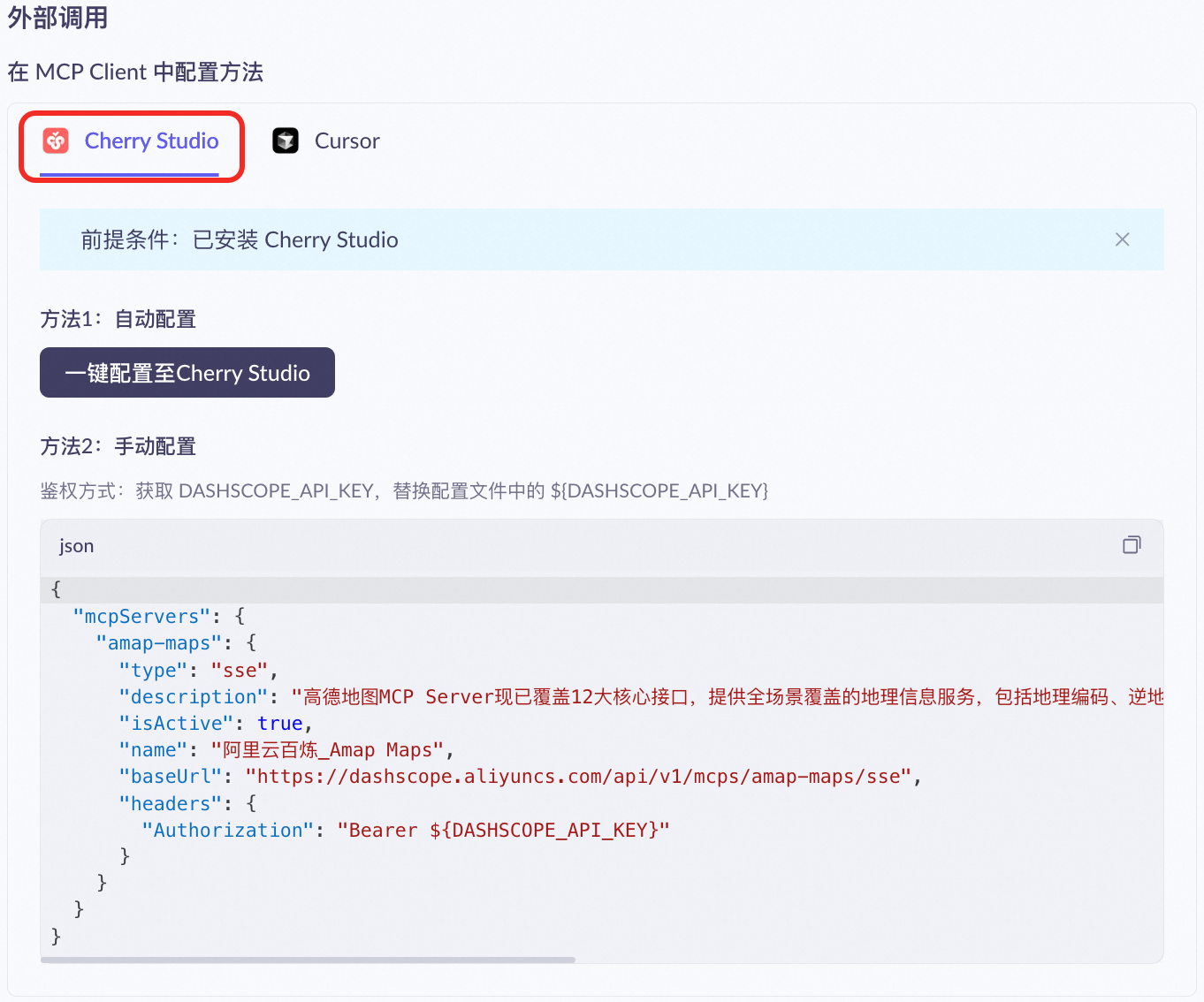Click the 前提条件：已安装 Cherry Studio text

pyautogui.click(x=240, y=240)
